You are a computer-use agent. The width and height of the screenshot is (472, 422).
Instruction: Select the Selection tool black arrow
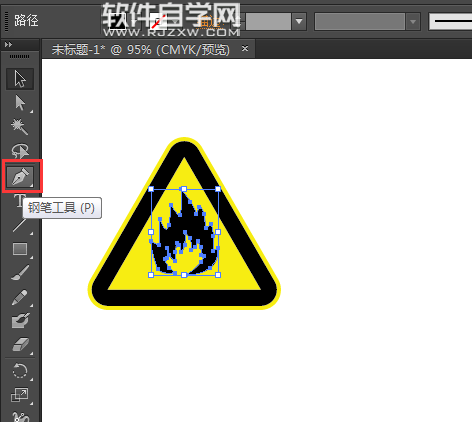20,79
